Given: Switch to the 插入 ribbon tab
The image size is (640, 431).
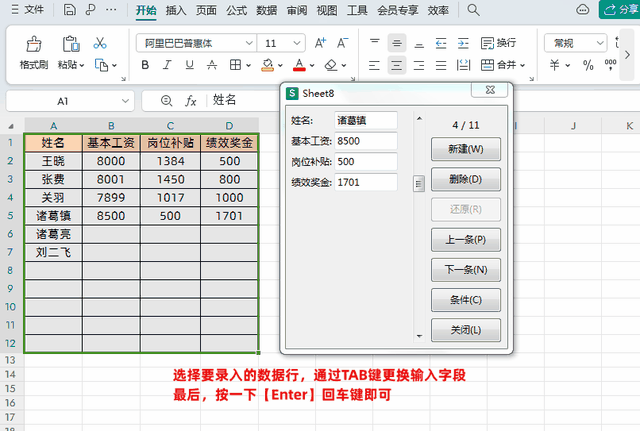Looking at the screenshot, I should coord(176,10).
